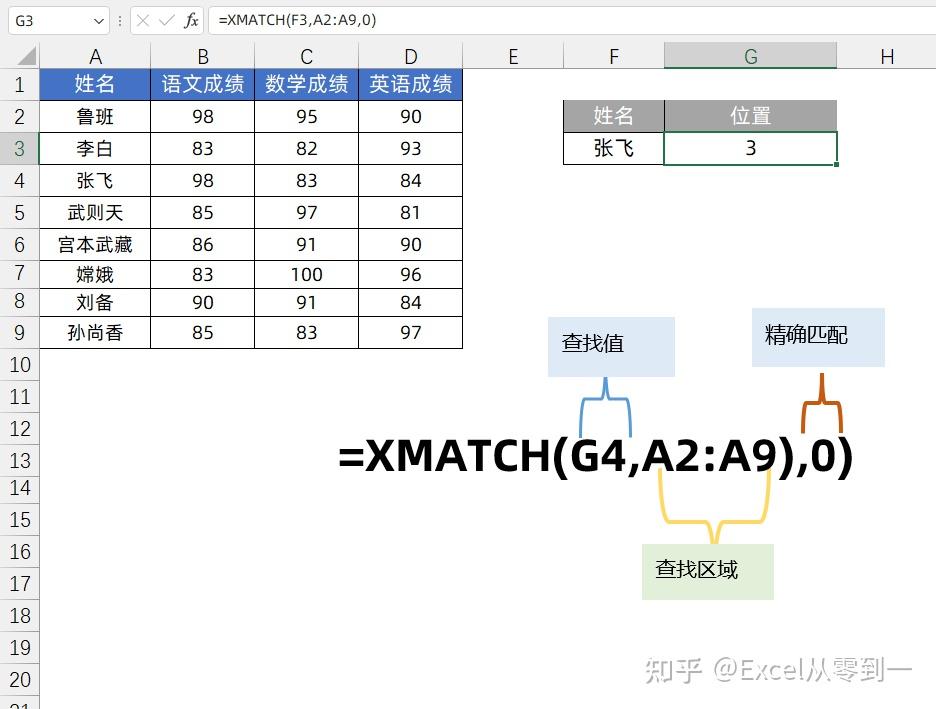Image resolution: width=936 pixels, height=709 pixels.
Task: Click the blue 查找值 annotation label
Action: [610, 344]
